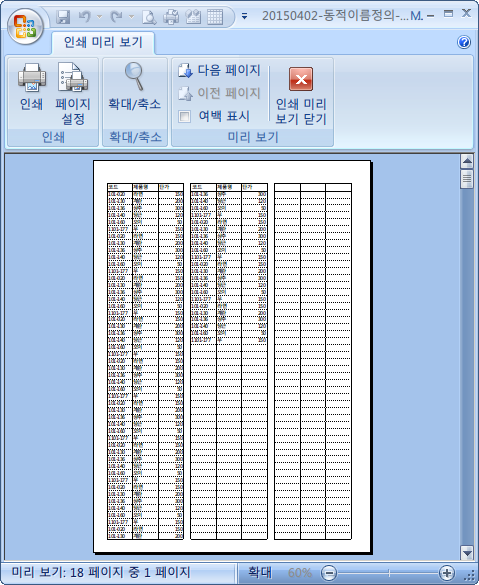Click the grid table icon in quick access toolbar
The height and width of the screenshot is (585, 479).
click(x=215, y=17)
